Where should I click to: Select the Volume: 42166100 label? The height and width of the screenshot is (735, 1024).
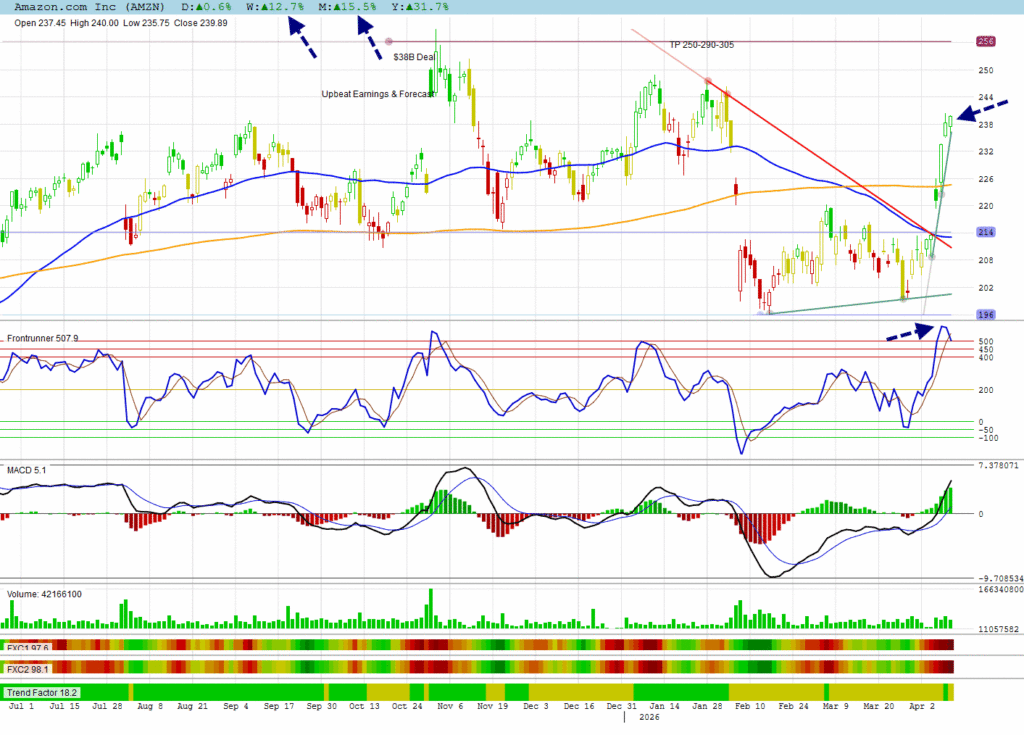45,594
